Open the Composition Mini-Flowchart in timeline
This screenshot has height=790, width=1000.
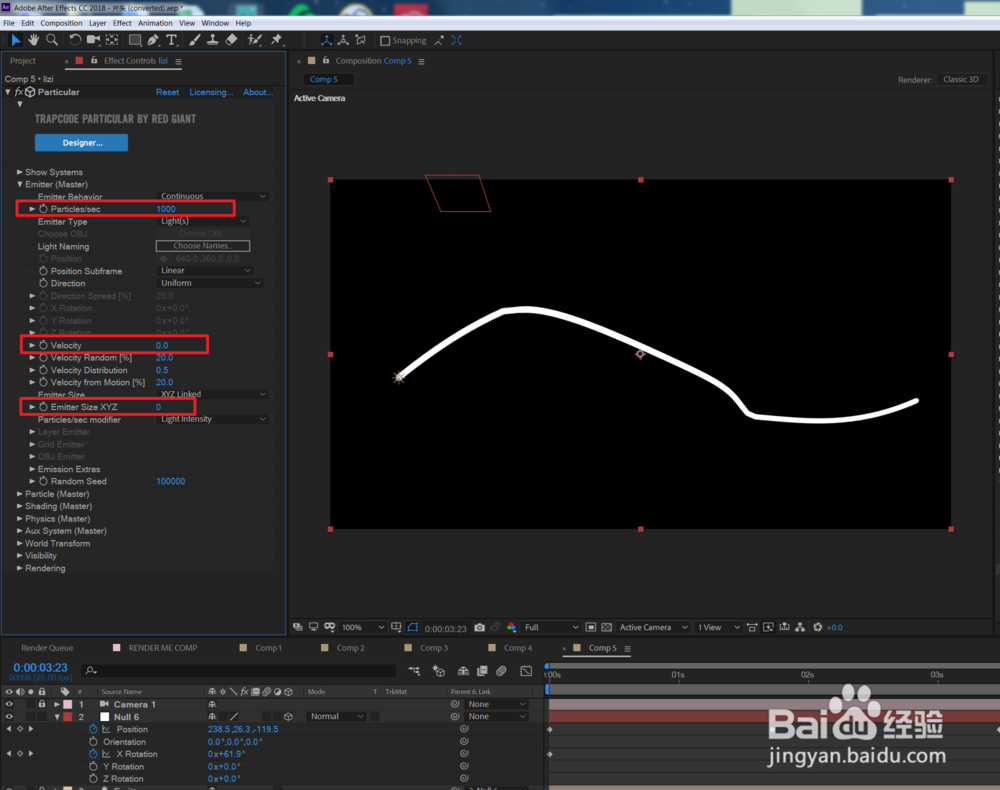point(414,671)
